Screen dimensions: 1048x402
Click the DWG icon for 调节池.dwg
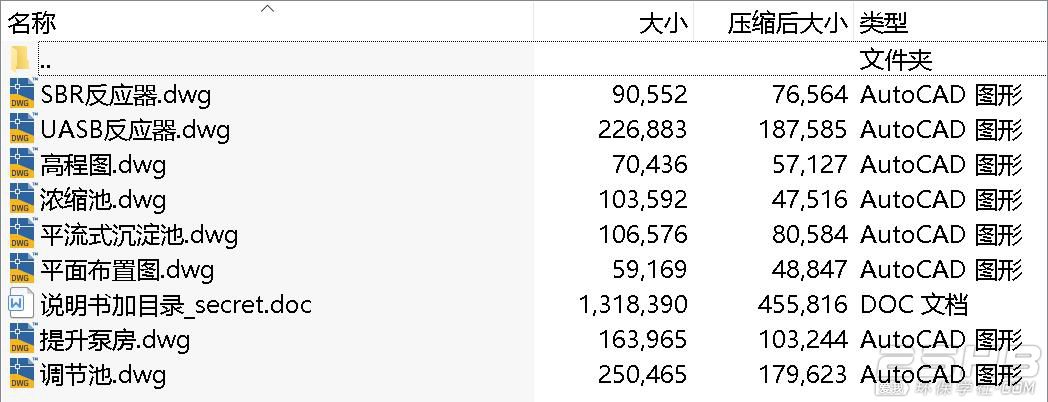pos(21,375)
